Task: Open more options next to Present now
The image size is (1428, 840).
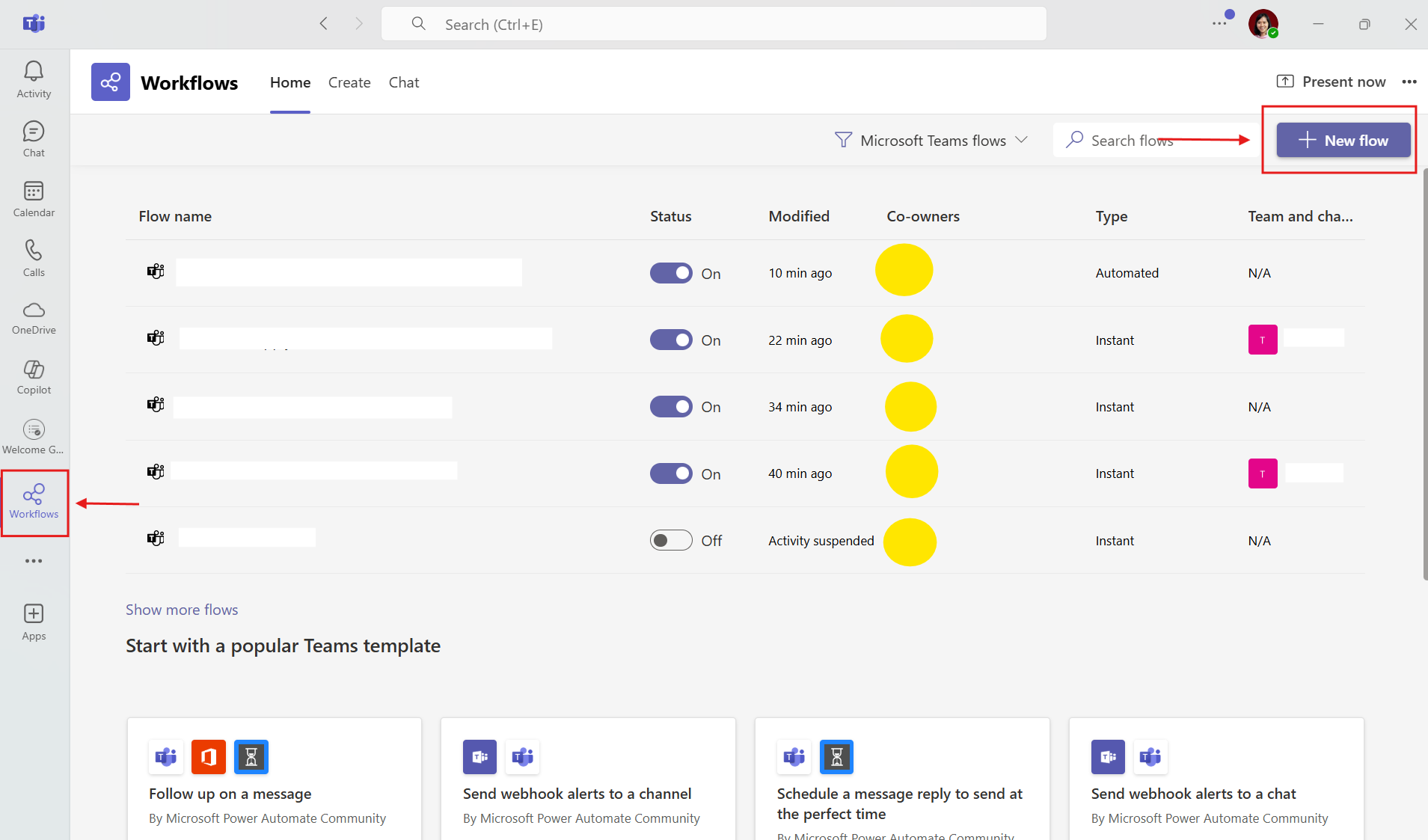Action: 1409,82
